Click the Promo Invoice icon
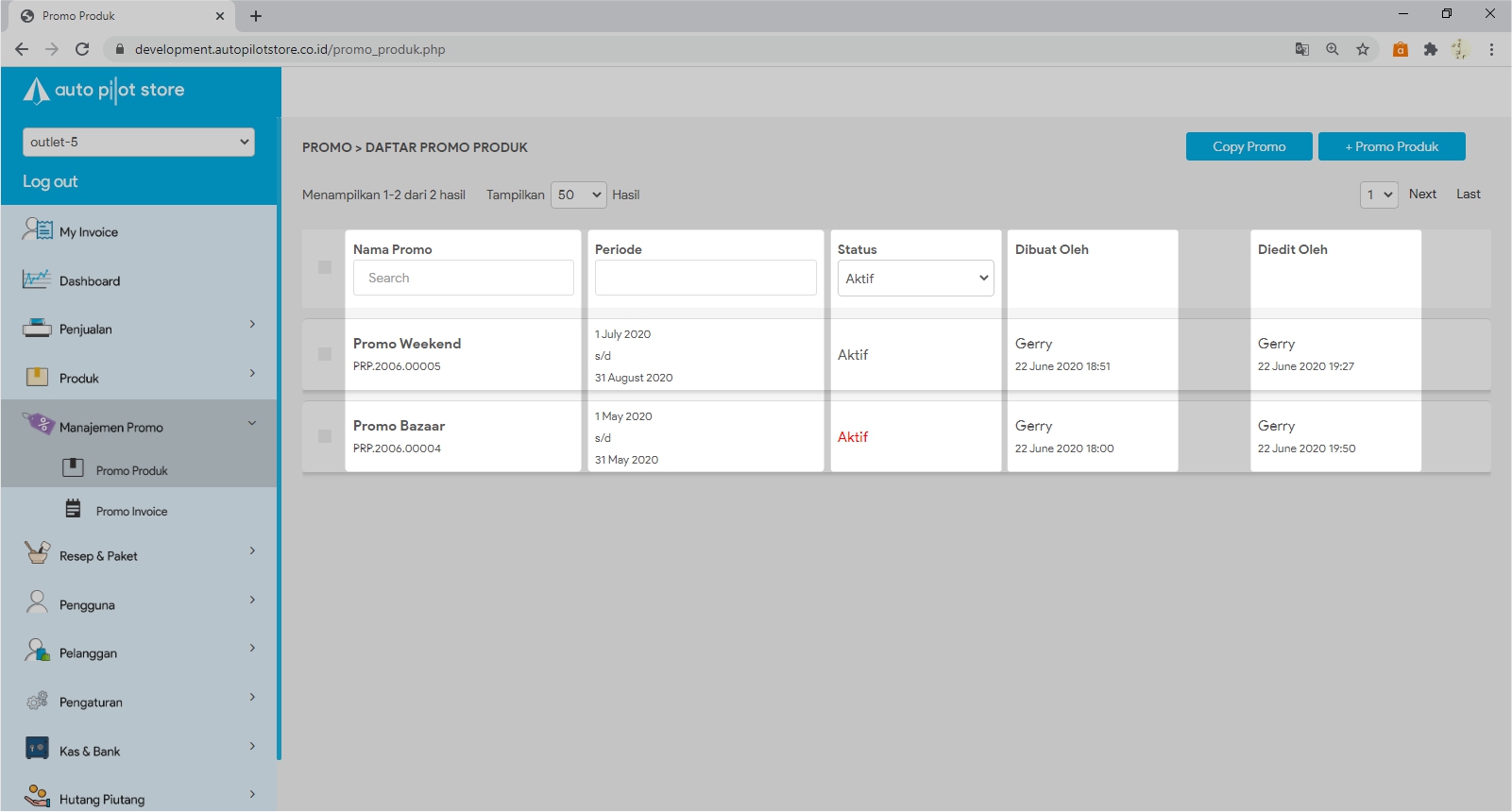The image size is (1512, 812). point(73,510)
